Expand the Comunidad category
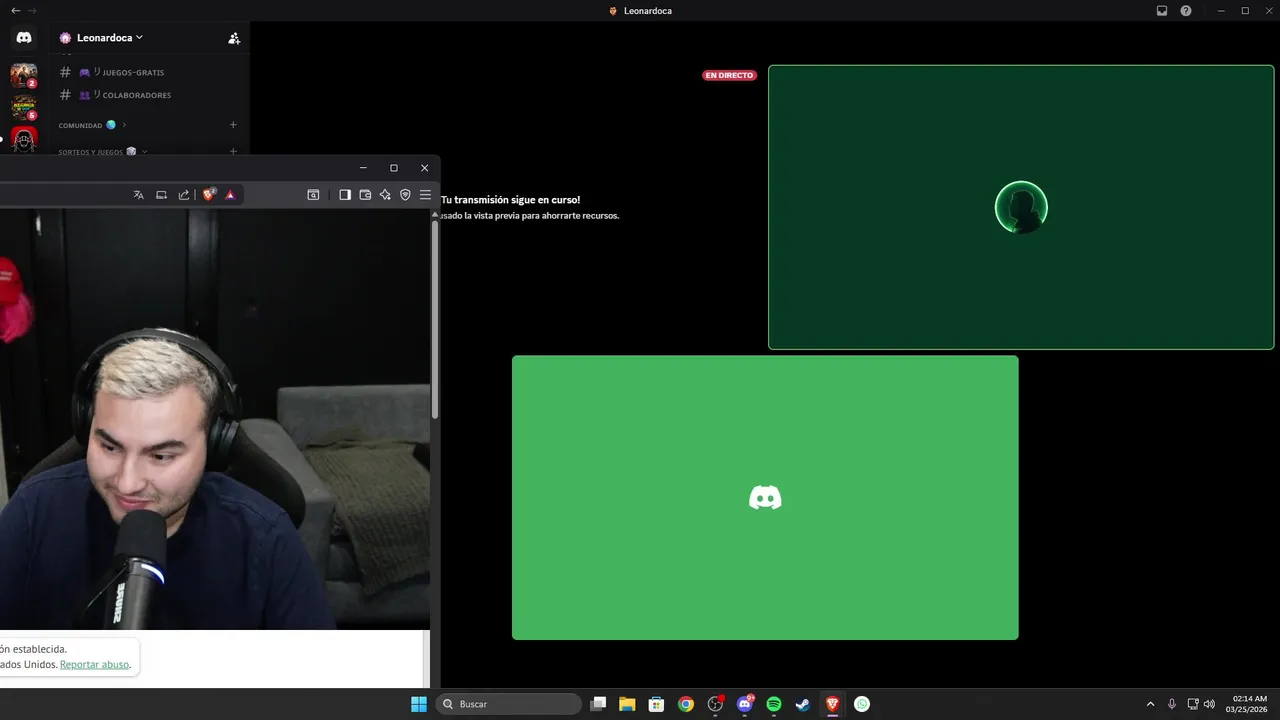The width and height of the screenshot is (1280, 720). (x=92, y=125)
